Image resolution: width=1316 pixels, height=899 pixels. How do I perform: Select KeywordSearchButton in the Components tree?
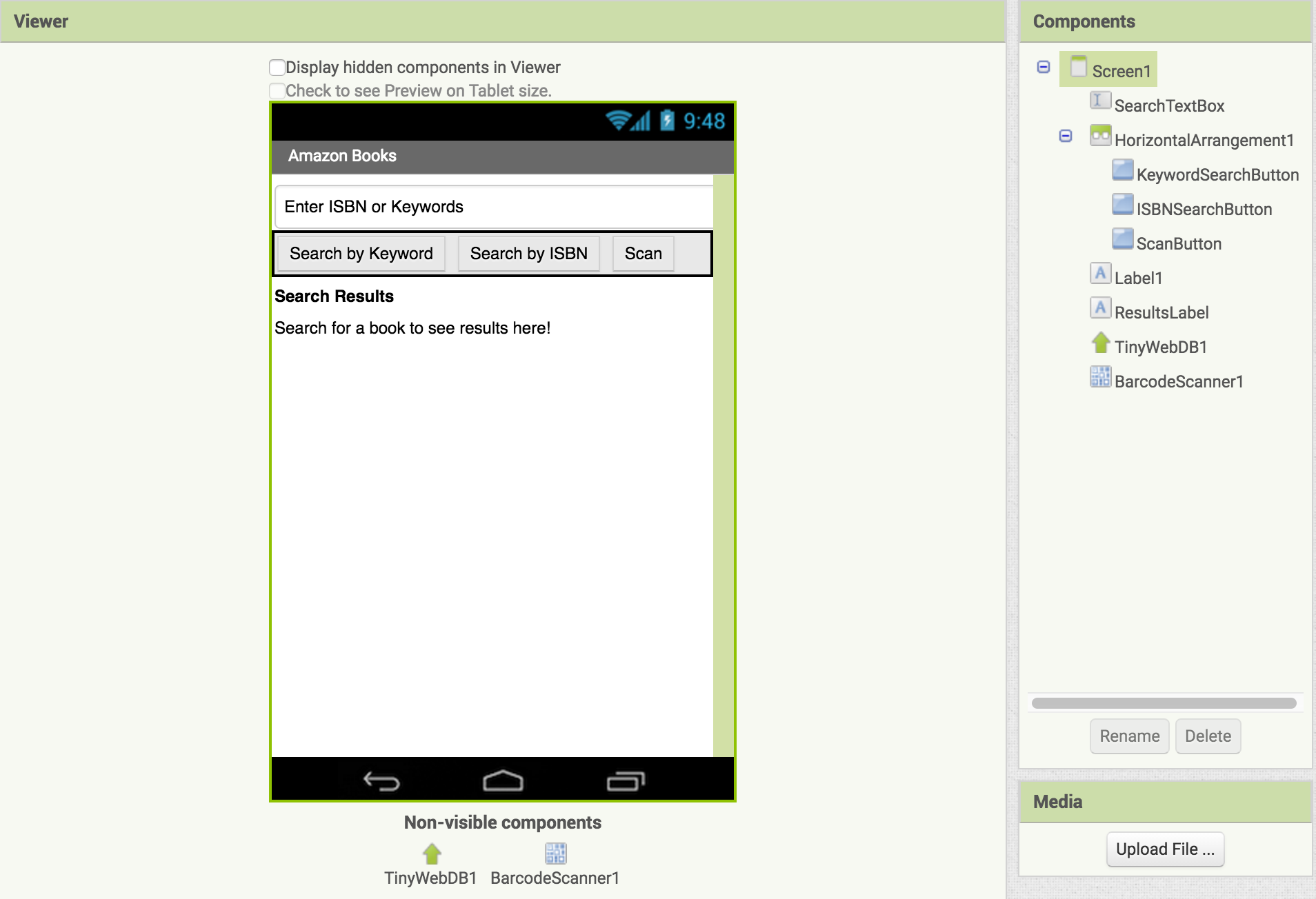click(1217, 175)
